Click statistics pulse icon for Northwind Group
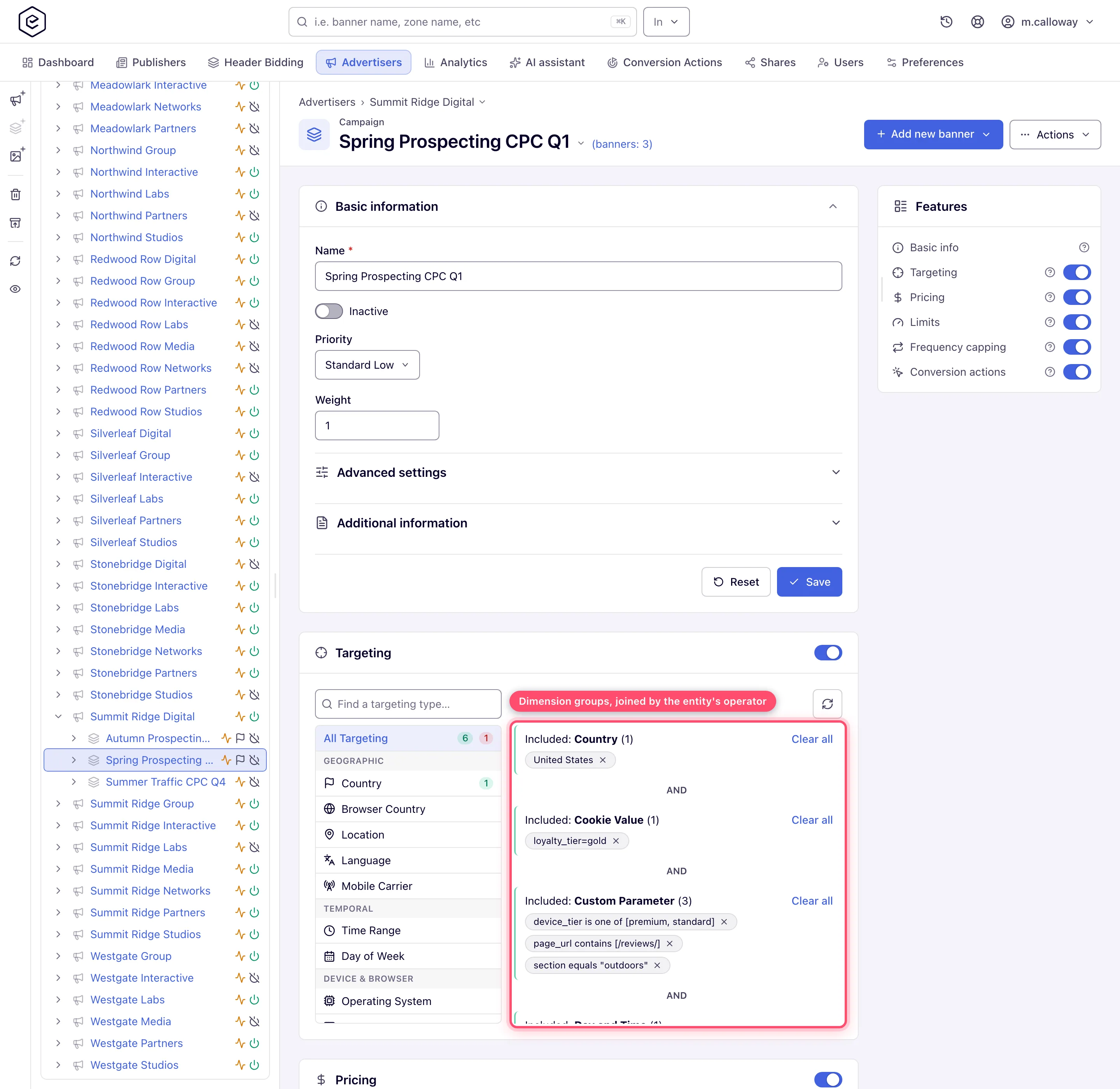This screenshot has width=1120, height=1089. (240, 151)
